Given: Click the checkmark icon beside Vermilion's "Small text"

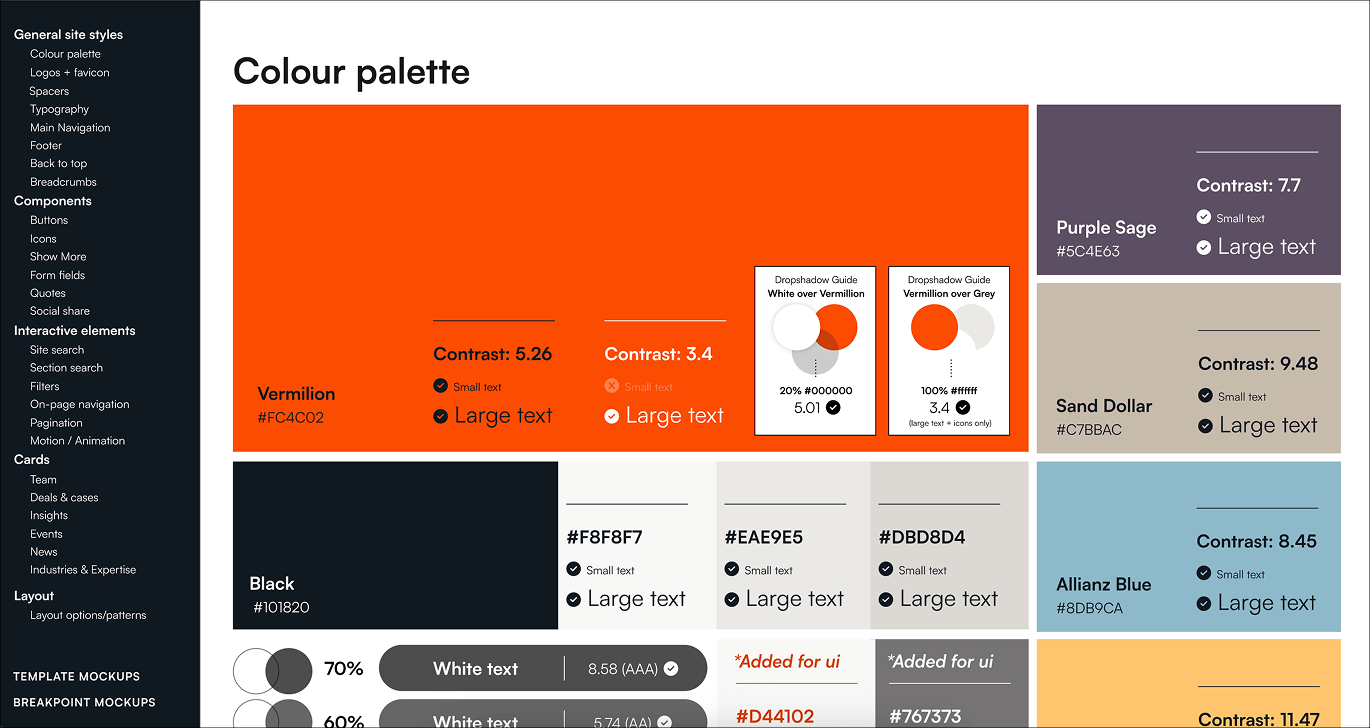Looking at the screenshot, I should 440,385.
